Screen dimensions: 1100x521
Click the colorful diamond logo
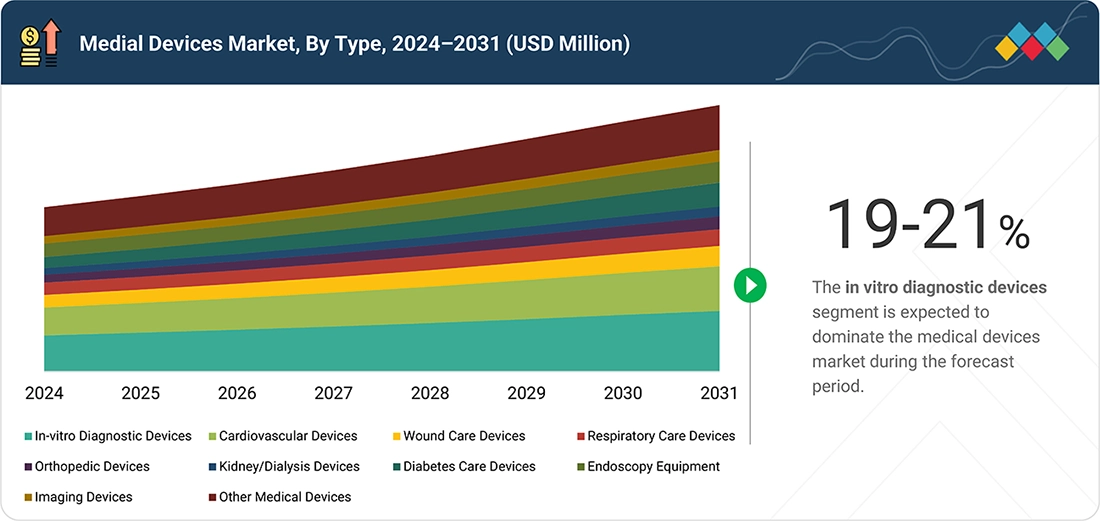pos(1032,41)
